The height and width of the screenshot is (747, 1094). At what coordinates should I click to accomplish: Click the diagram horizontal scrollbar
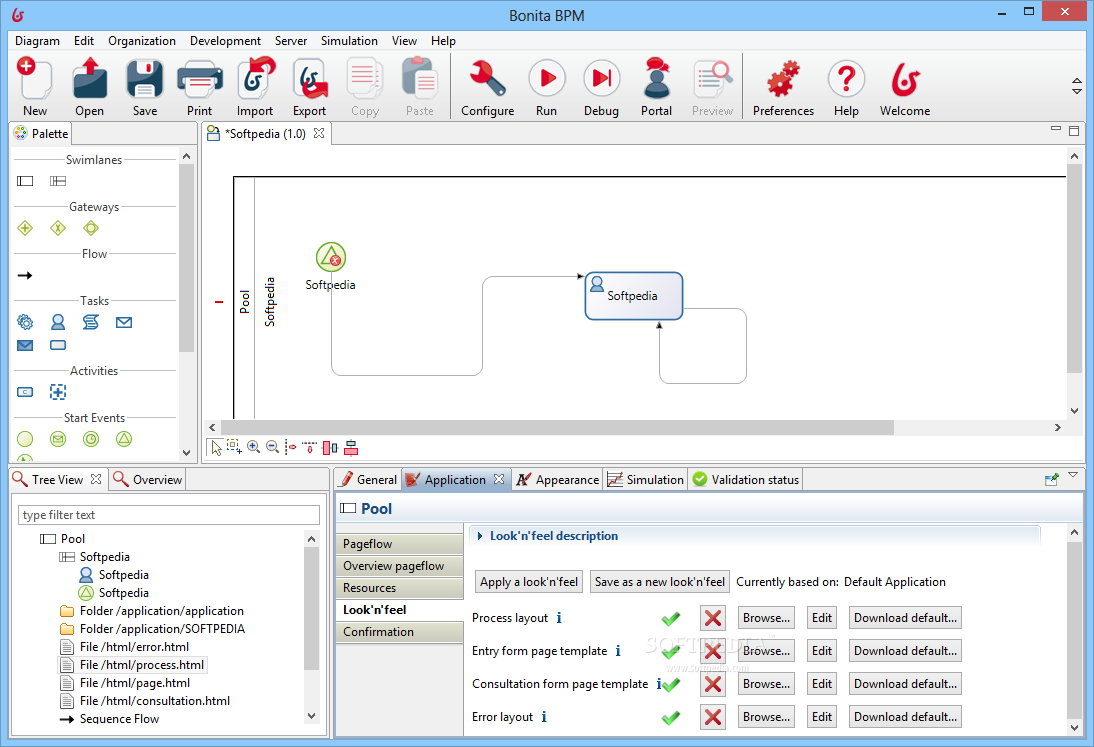tap(557, 427)
